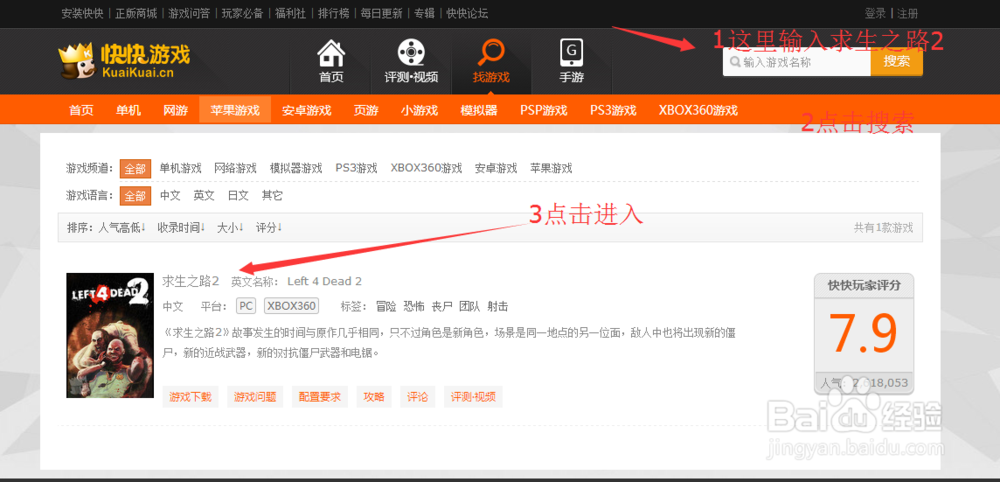Sort by 收录时间↓

[x=181, y=228]
